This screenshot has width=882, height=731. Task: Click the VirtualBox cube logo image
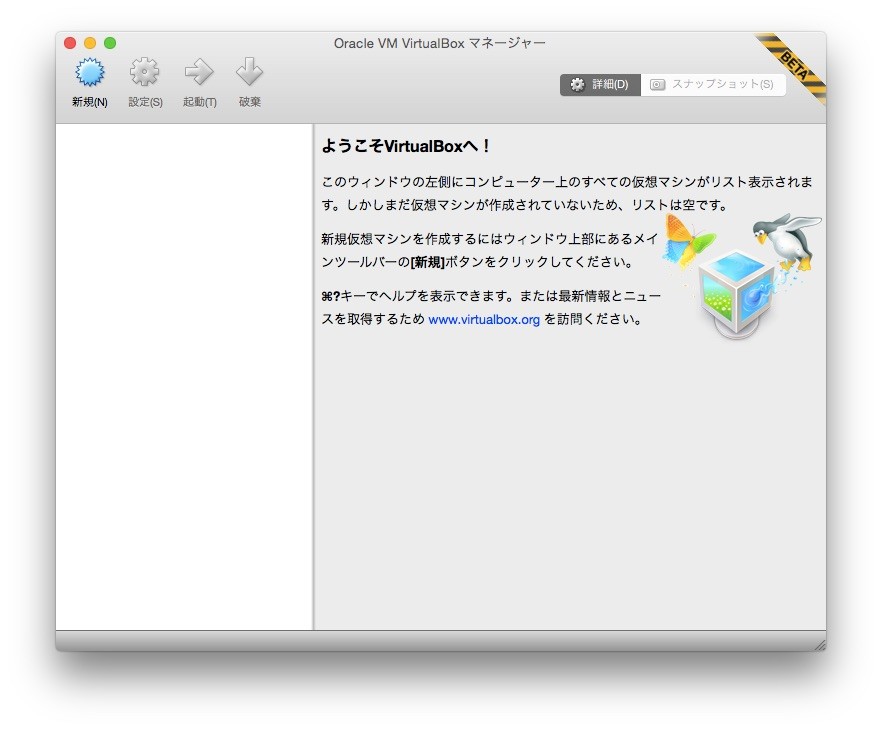pyautogui.click(x=736, y=295)
